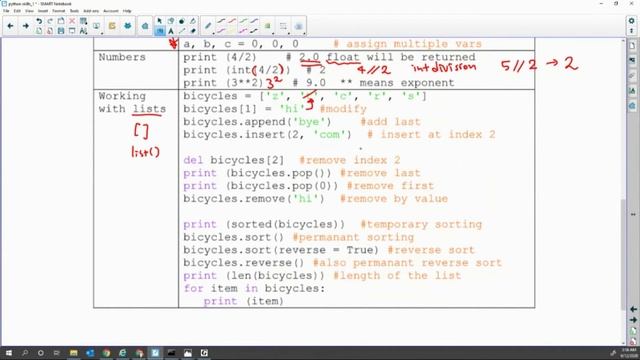The image size is (640, 360).
Task: Open the Format menu
Action: 59,11
